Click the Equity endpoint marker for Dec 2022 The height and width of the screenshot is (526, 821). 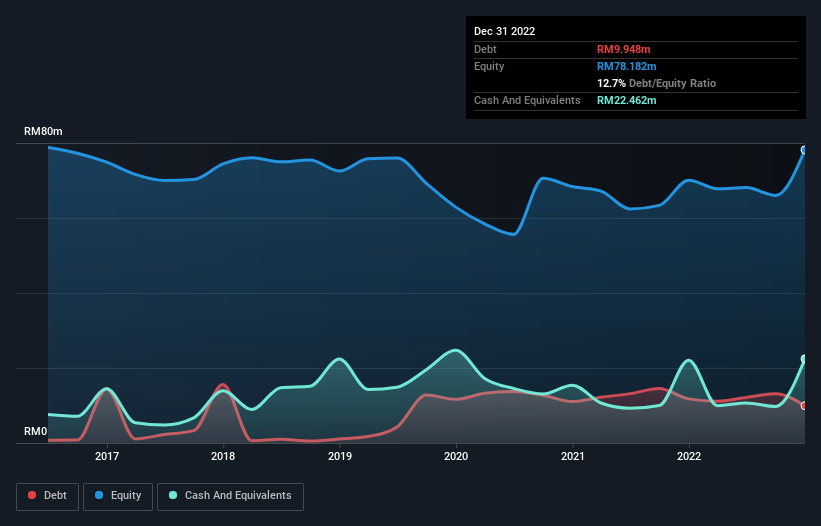pos(804,150)
